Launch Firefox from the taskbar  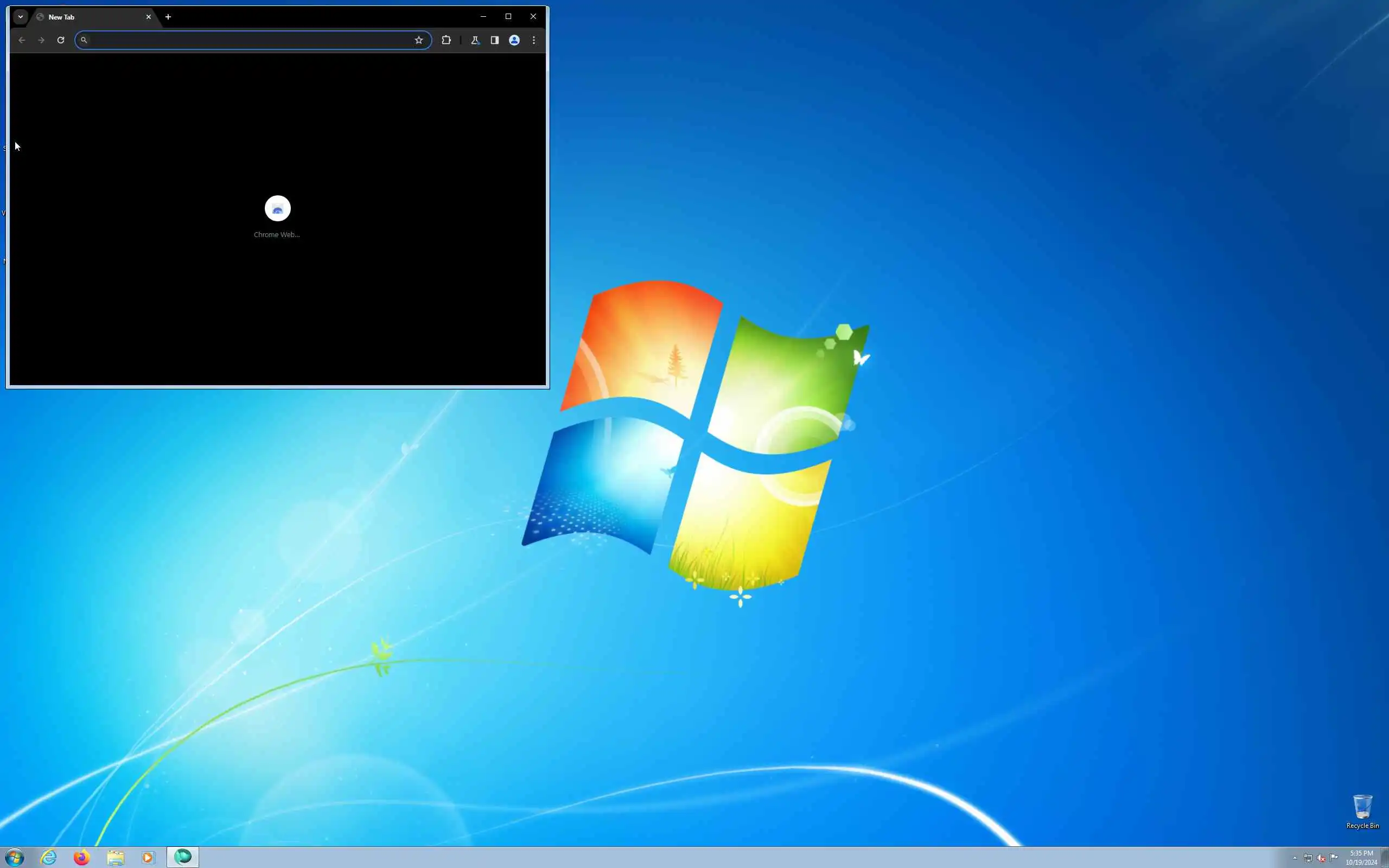(81, 858)
